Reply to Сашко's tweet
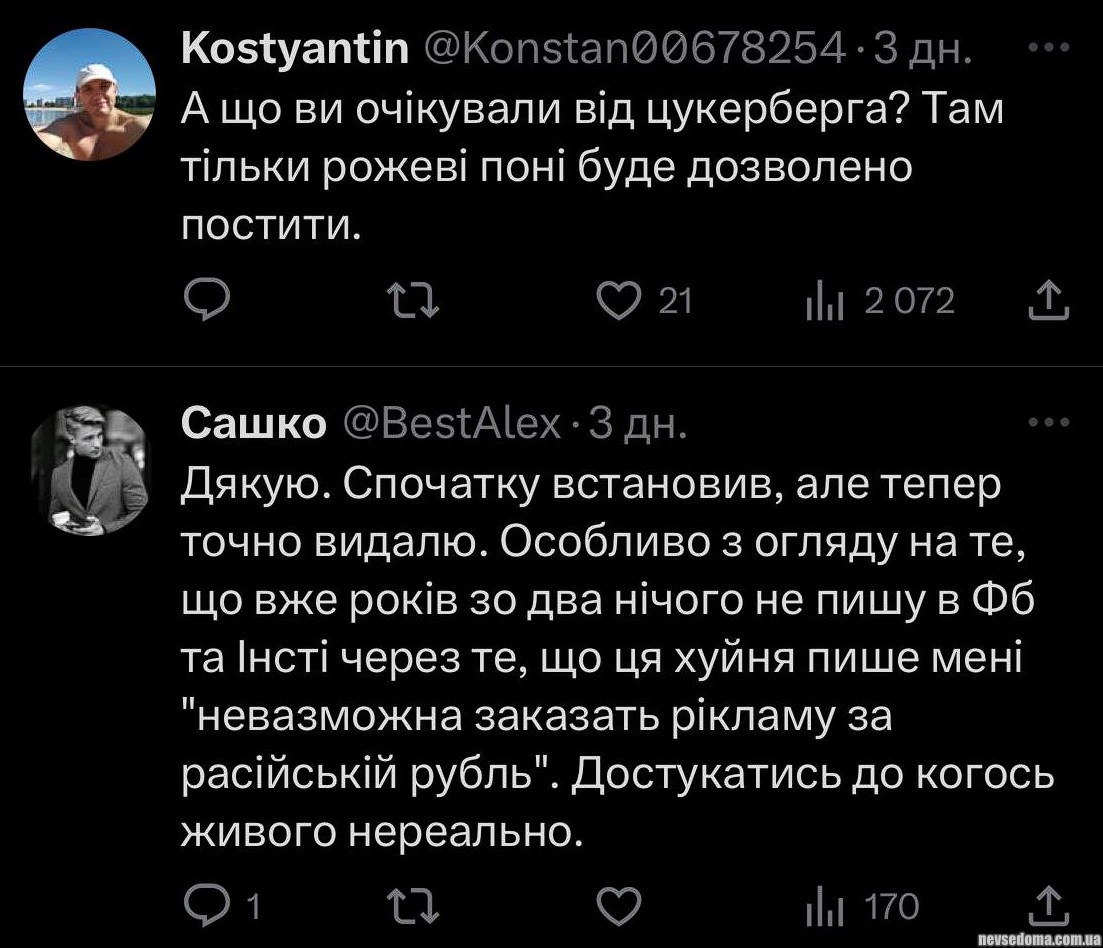The width and height of the screenshot is (1103, 948). pyautogui.click(x=209, y=906)
